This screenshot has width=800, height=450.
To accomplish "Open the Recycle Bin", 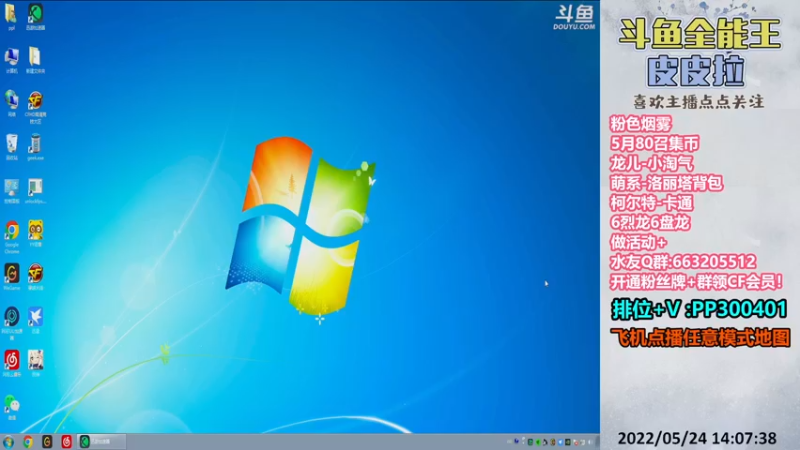I will [11, 147].
